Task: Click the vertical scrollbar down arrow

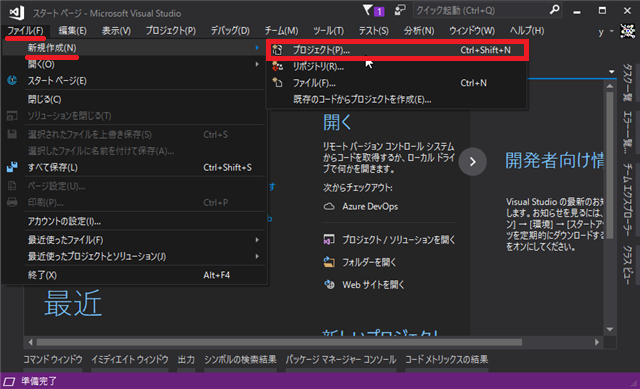Action: click(610, 329)
